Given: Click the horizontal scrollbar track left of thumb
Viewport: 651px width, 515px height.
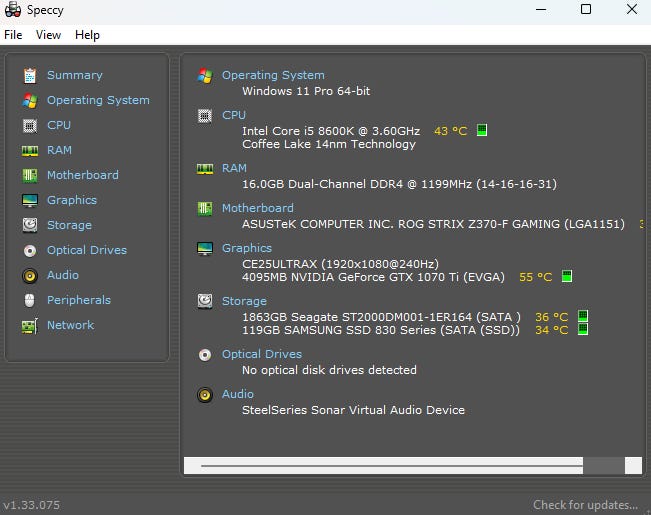Looking at the screenshot, I should [392, 466].
